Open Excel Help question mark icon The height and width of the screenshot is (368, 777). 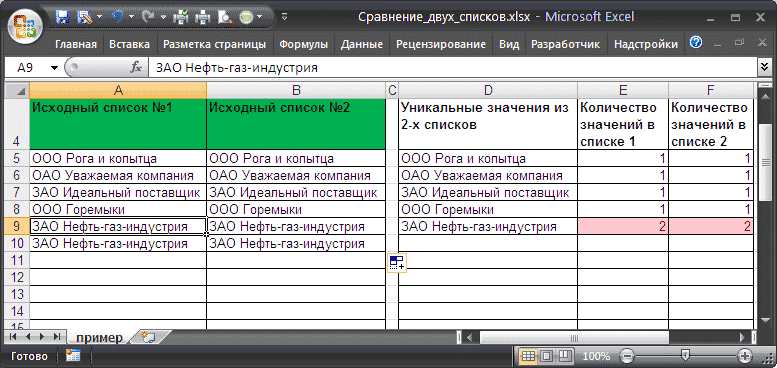click(696, 42)
